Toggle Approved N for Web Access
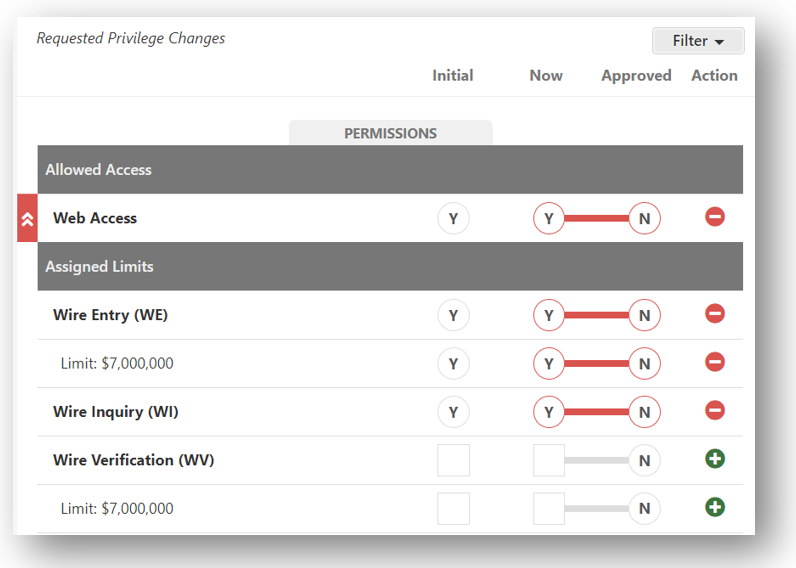796x568 pixels. tap(644, 218)
